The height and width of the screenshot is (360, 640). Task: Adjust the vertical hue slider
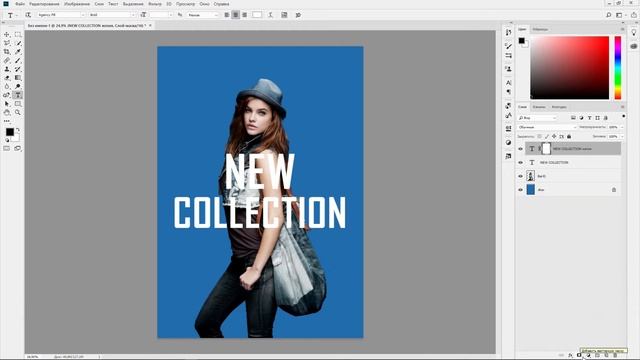[x=618, y=68]
